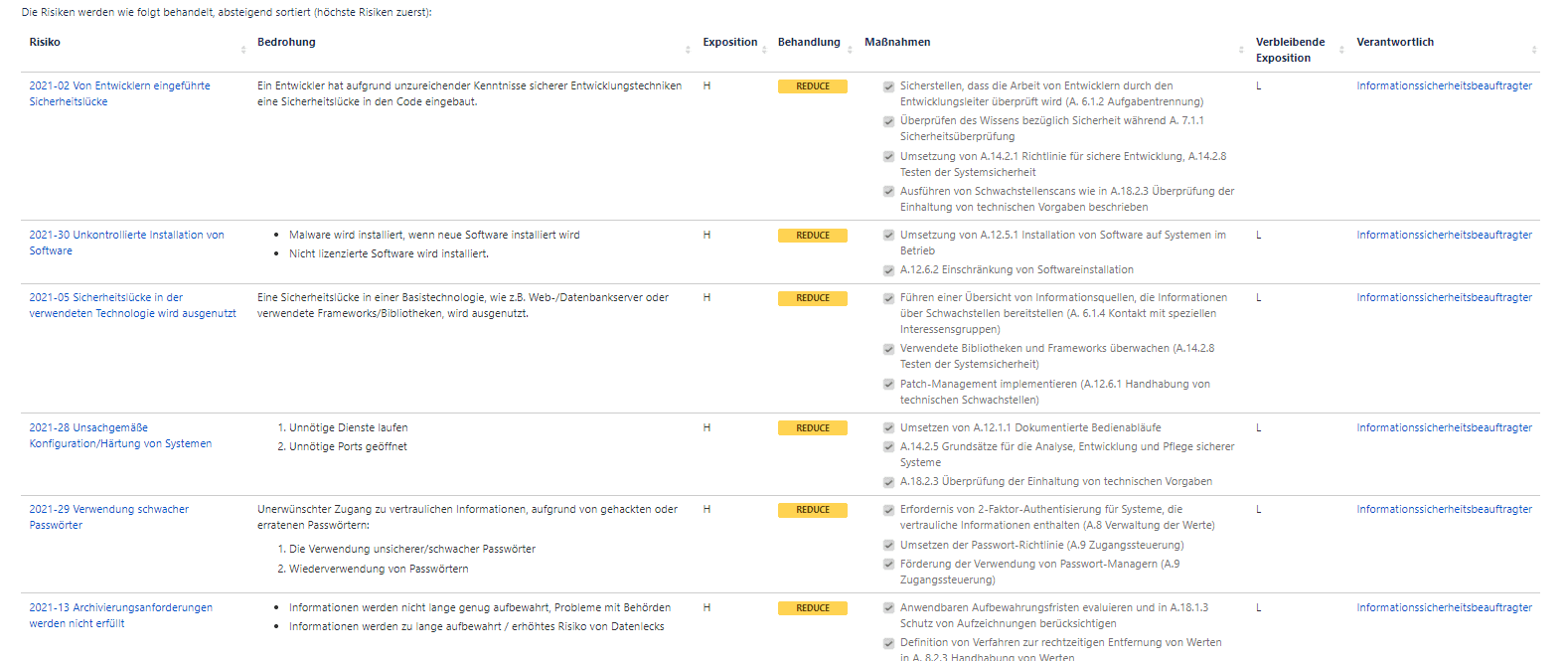Viewport: 1568px width, 661px height.
Task: Click the Risiko column header text
Action: click(x=45, y=42)
